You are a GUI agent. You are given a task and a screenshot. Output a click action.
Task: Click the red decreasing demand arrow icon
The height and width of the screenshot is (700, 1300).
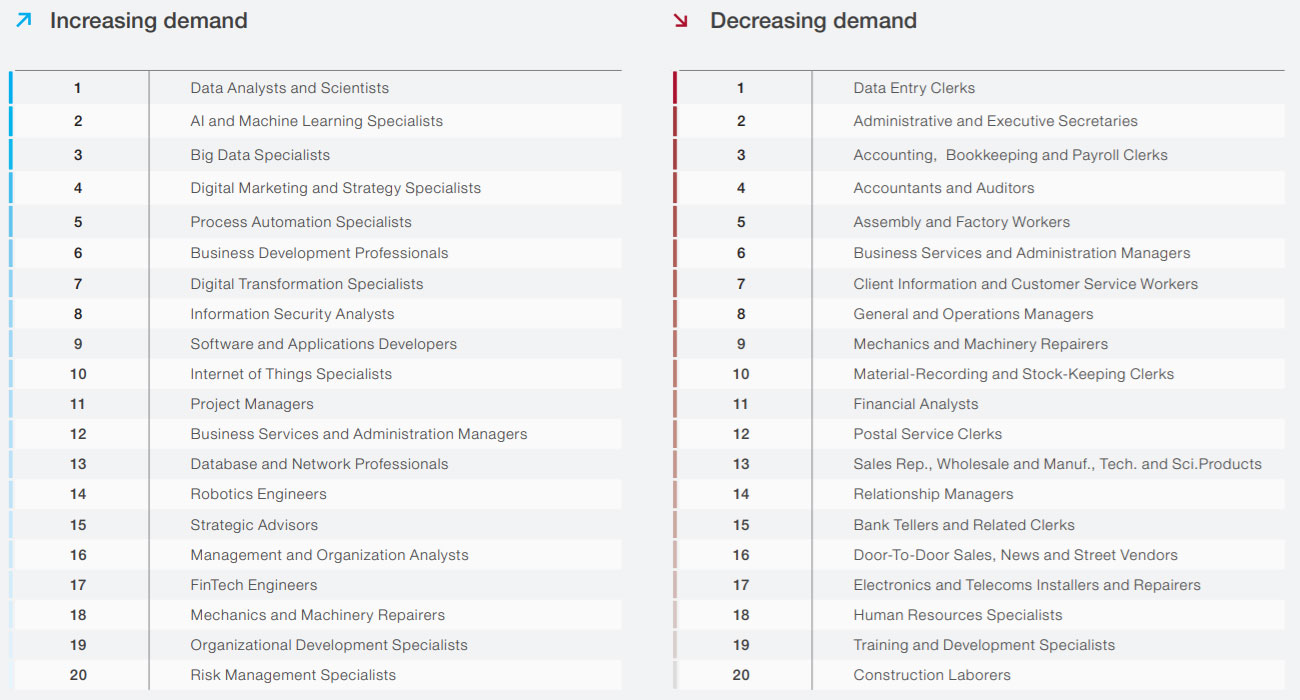(x=682, y=20)
